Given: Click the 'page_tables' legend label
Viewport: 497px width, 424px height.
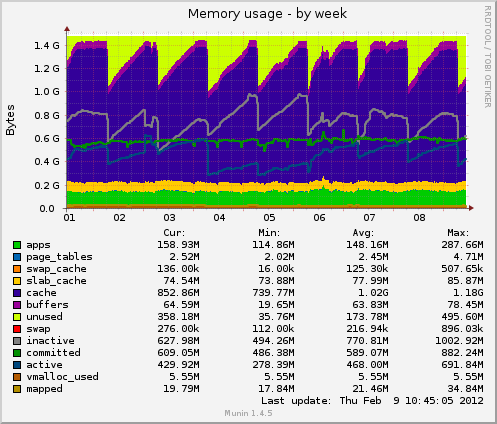Looking at the screenshot, I should click(59, 257).
